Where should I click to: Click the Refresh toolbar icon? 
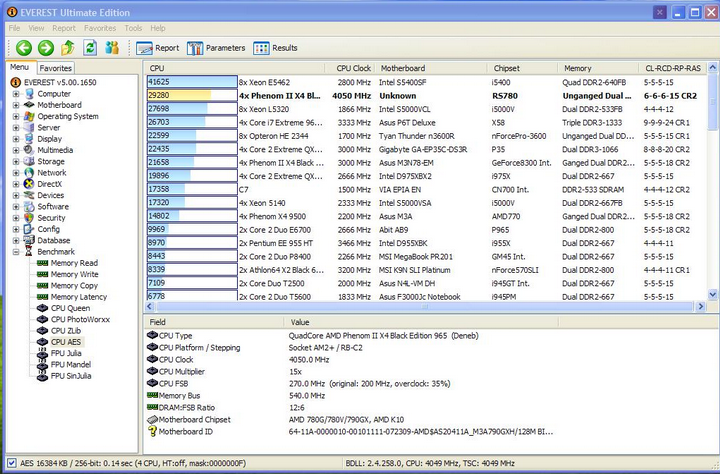click(89, 47)
